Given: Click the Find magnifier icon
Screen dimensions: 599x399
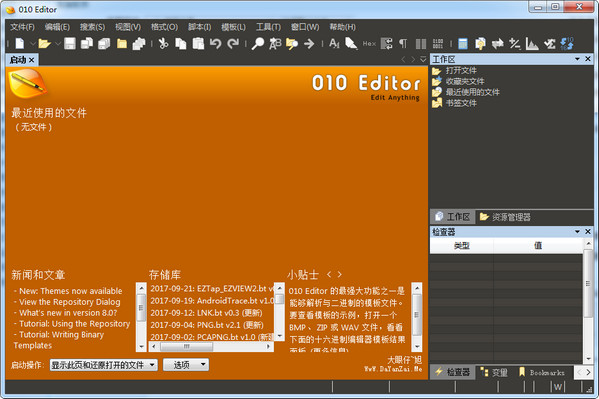Looking at the screenshot, I should [x=258, y=44].
